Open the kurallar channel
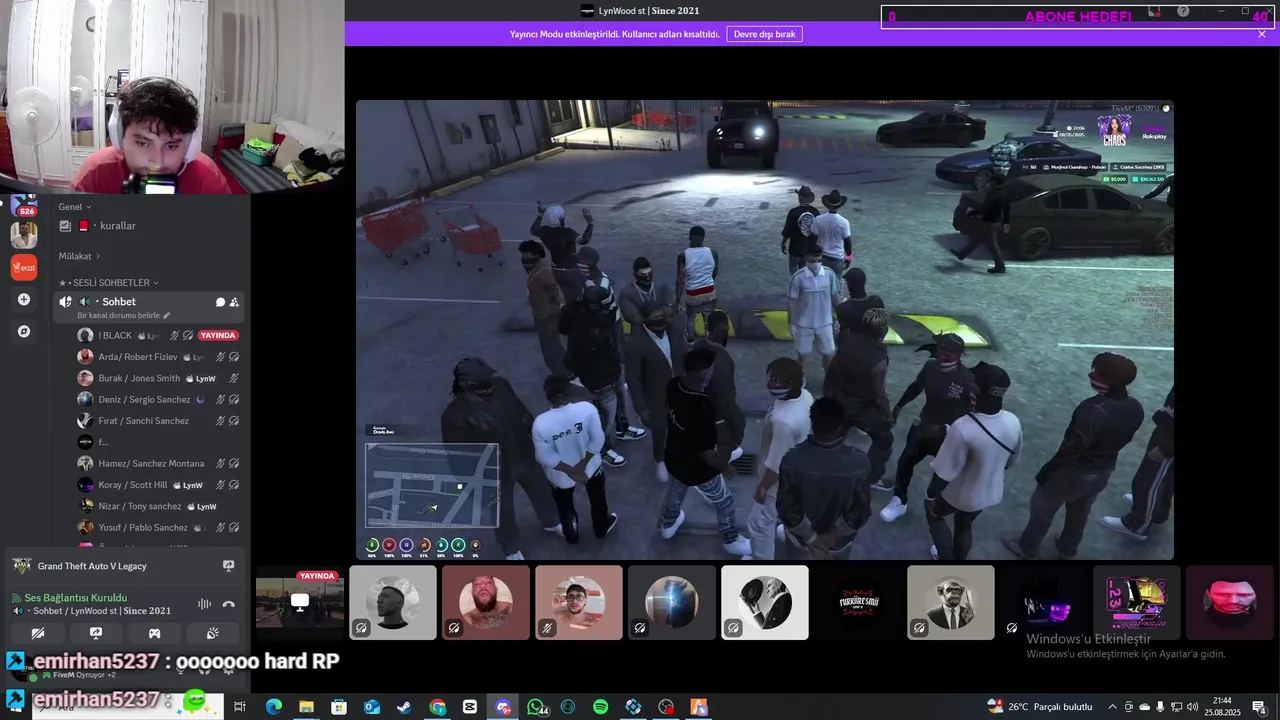Image resolution: width=1280 pixels, height=720 pixels. [150, 226]
